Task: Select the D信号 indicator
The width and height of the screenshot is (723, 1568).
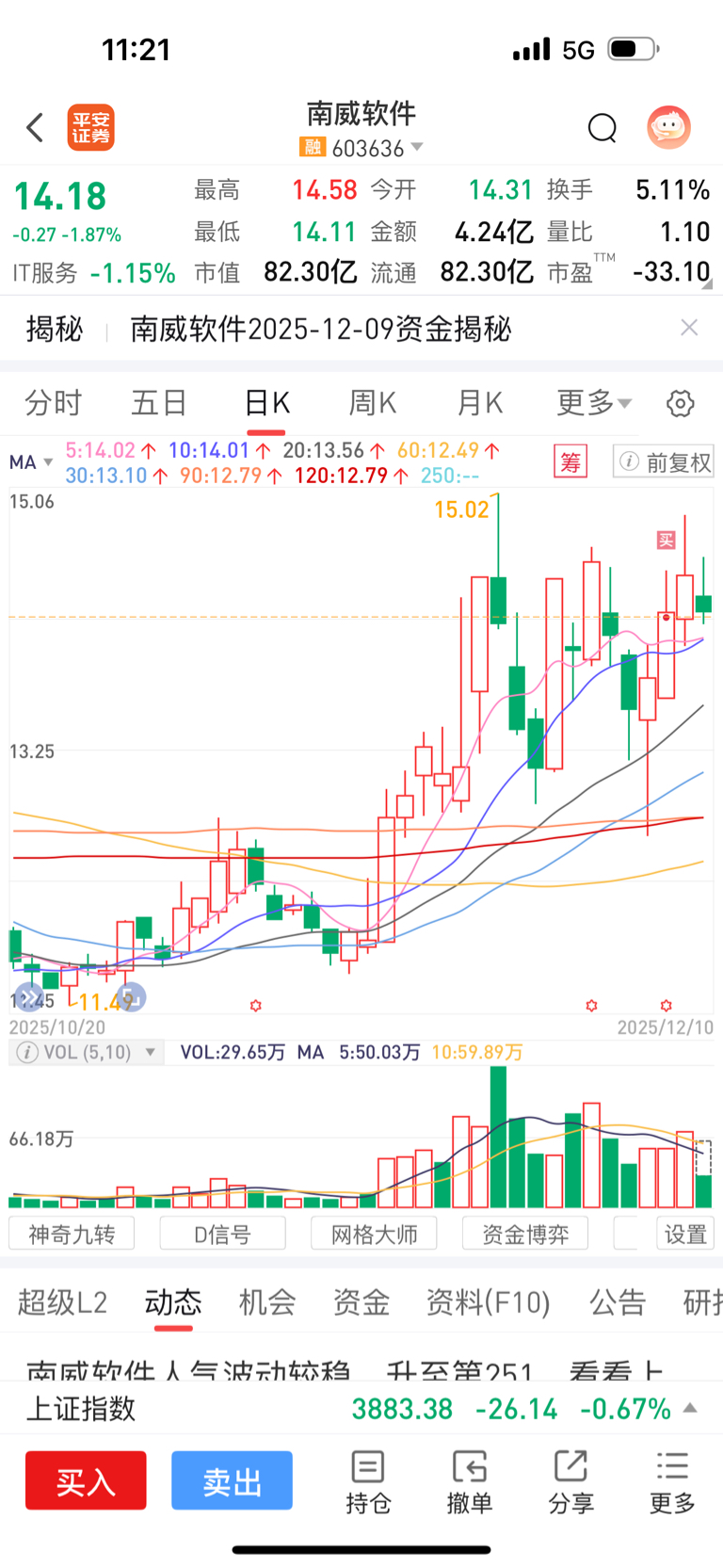Action: [x=223, y=1234]
